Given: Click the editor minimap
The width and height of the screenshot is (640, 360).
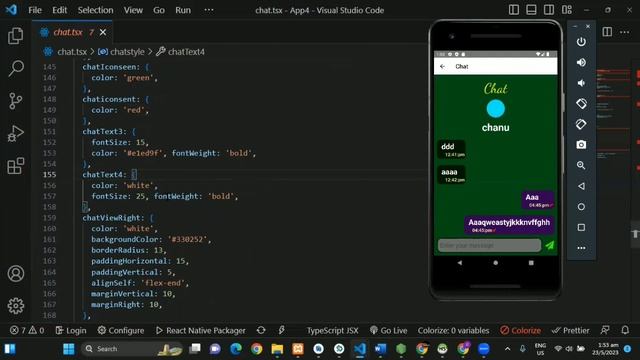Looking at the screenshot, I should pos(613,114).
